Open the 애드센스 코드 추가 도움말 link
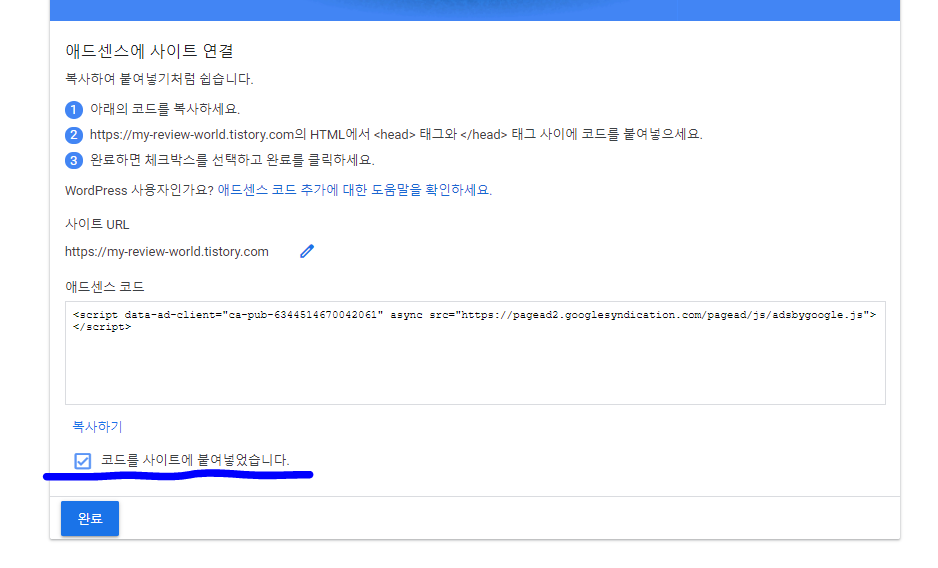The width and height of the screenshot is (938, 568). tap(354, 190)
